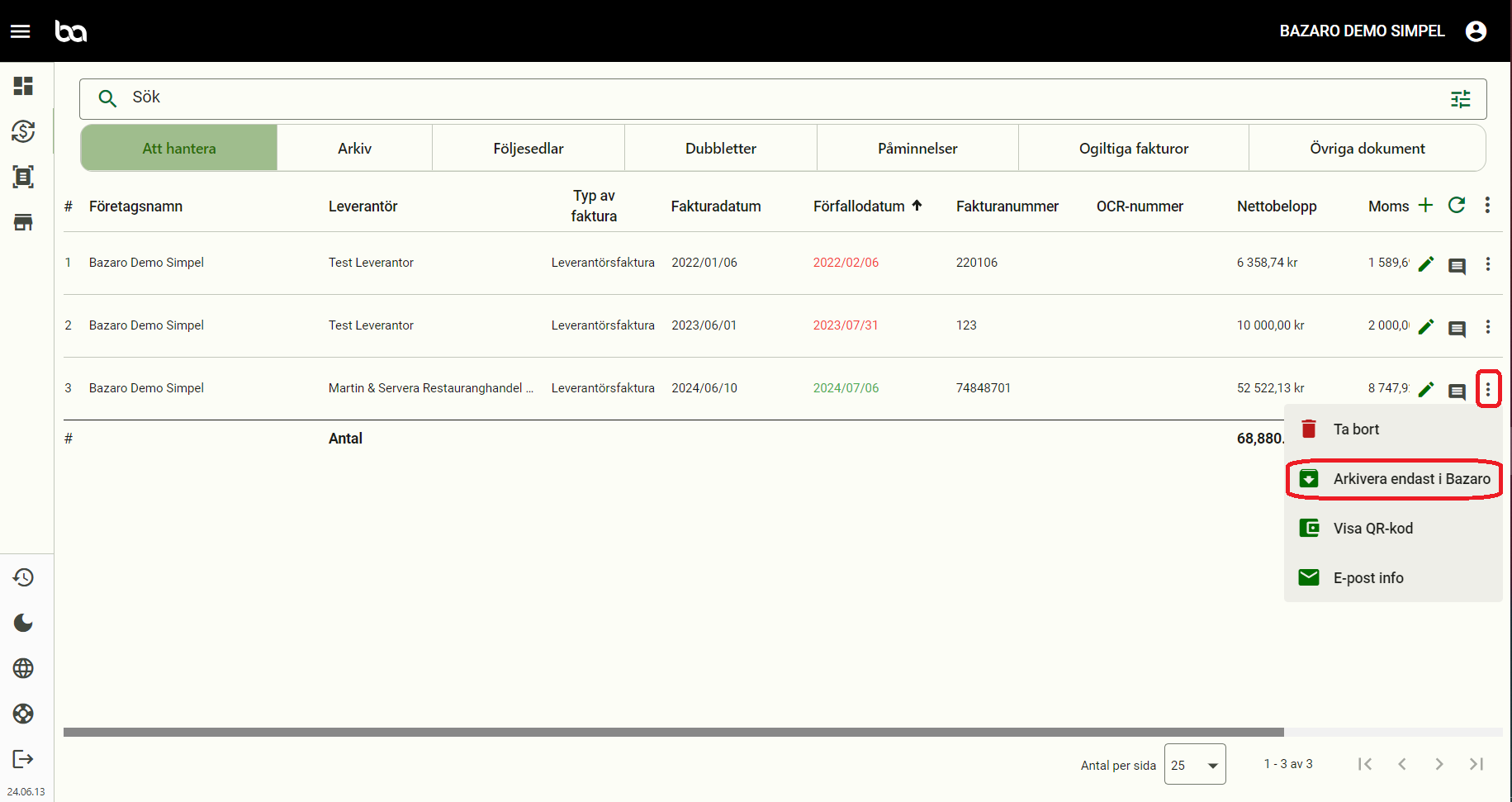The height and width of the screenshot is (802, 1512).
Task: Open the Övriga dokument tab
Action: (1367, 149)
